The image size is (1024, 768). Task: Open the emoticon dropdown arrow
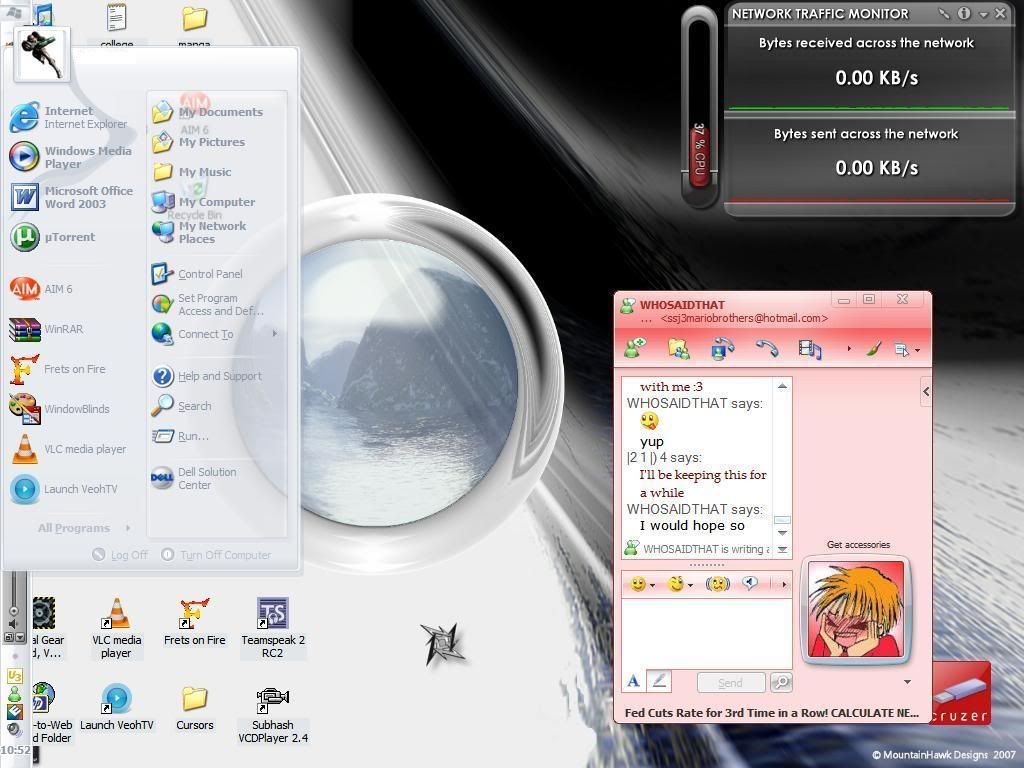[653, 585]
